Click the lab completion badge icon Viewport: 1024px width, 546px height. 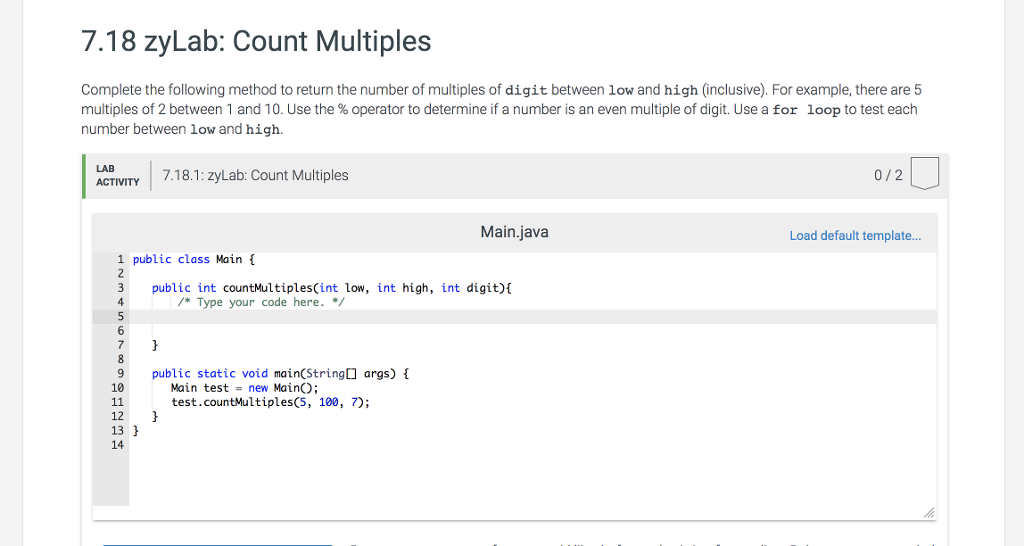[x=925, y=174]
